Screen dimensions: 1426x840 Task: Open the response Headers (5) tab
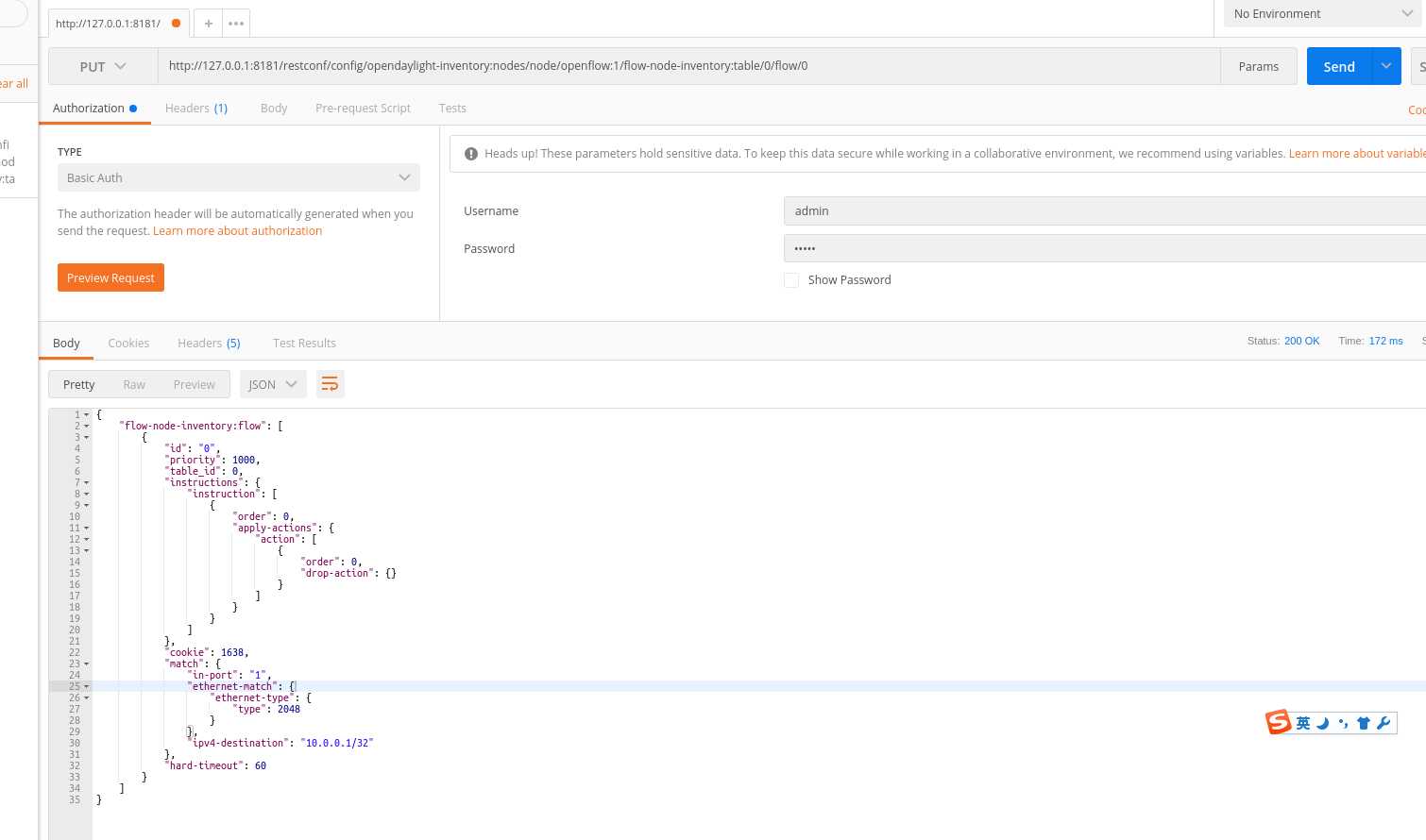click(209, 344)
